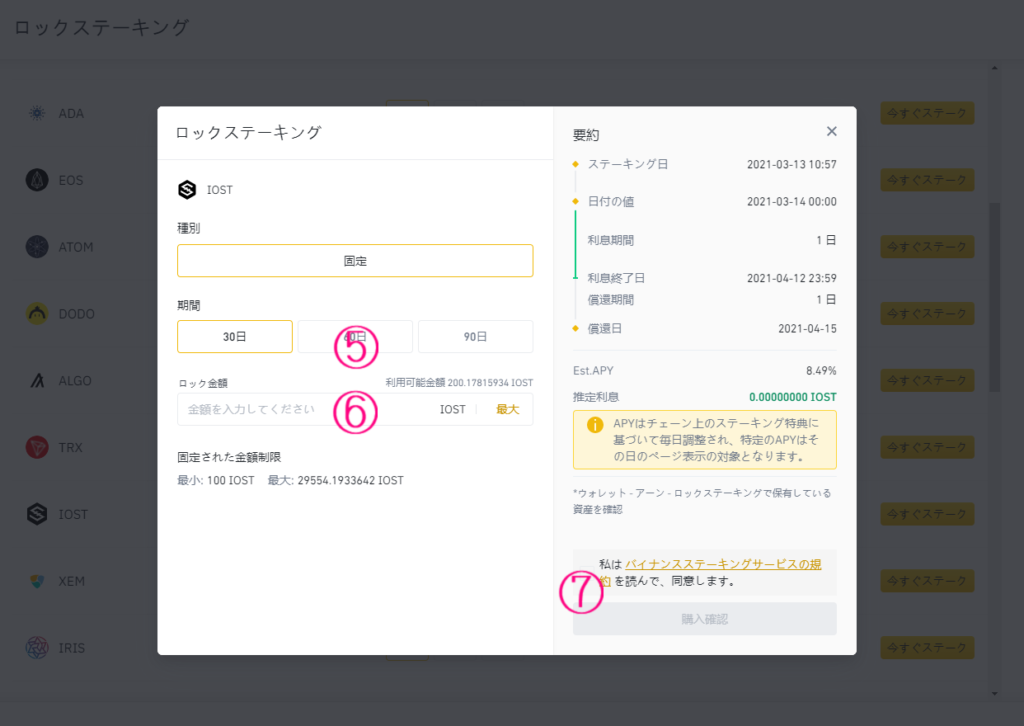Click the DODO coin icon in background list
1024x726 pixels.
coord(37,314)
